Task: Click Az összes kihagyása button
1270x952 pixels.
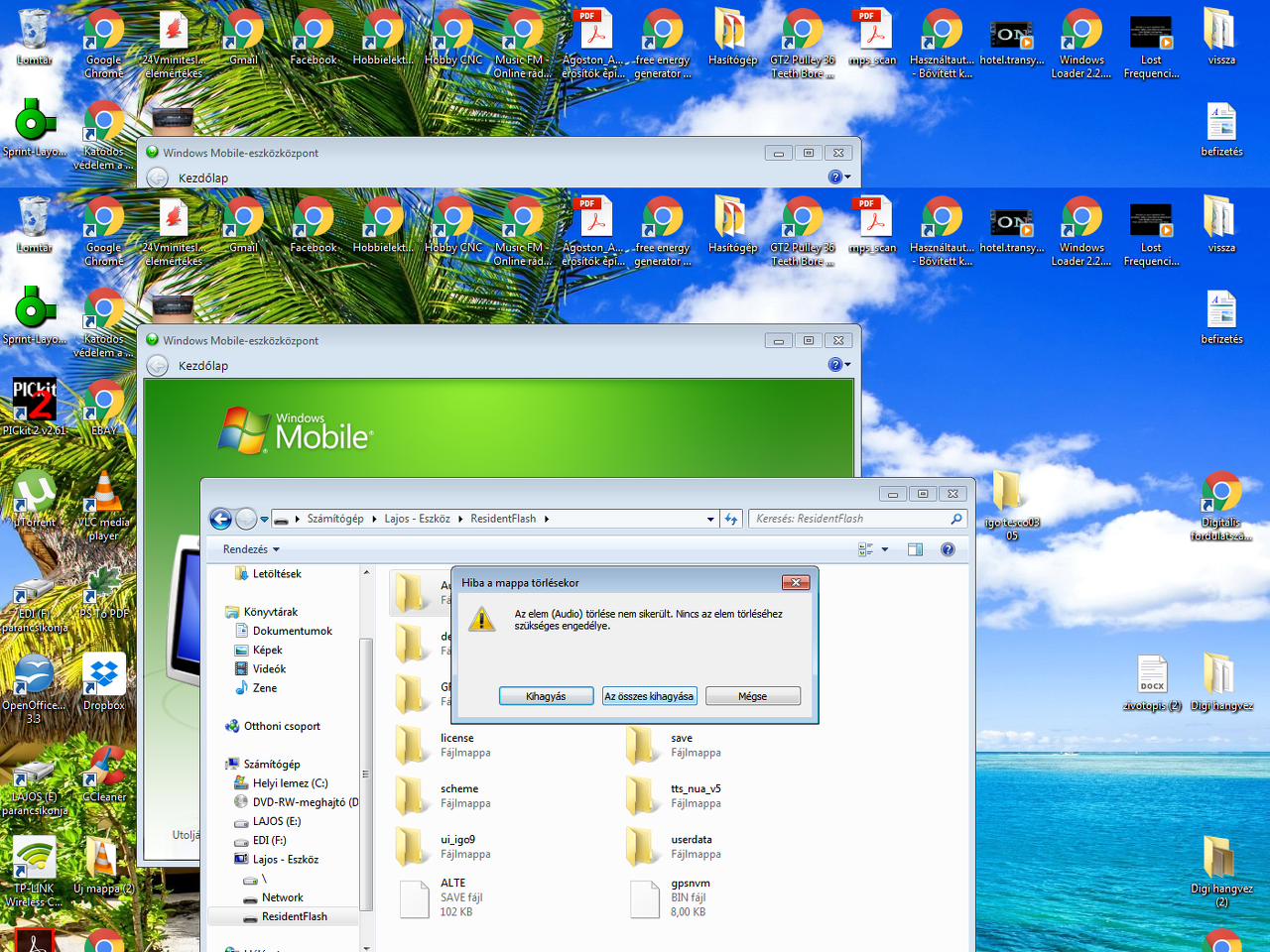Action: tap(649, 696)
